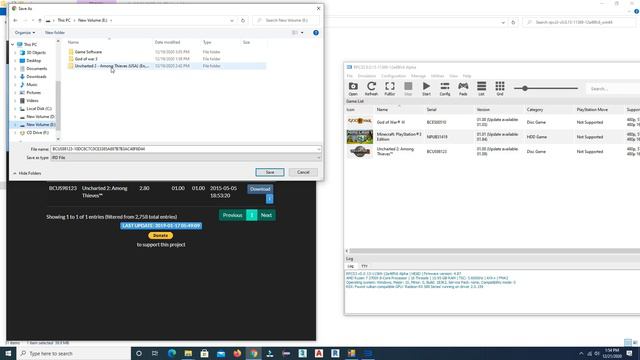
Task: Open the Organize dropdown menu
Action: click(x=24, y=33)
